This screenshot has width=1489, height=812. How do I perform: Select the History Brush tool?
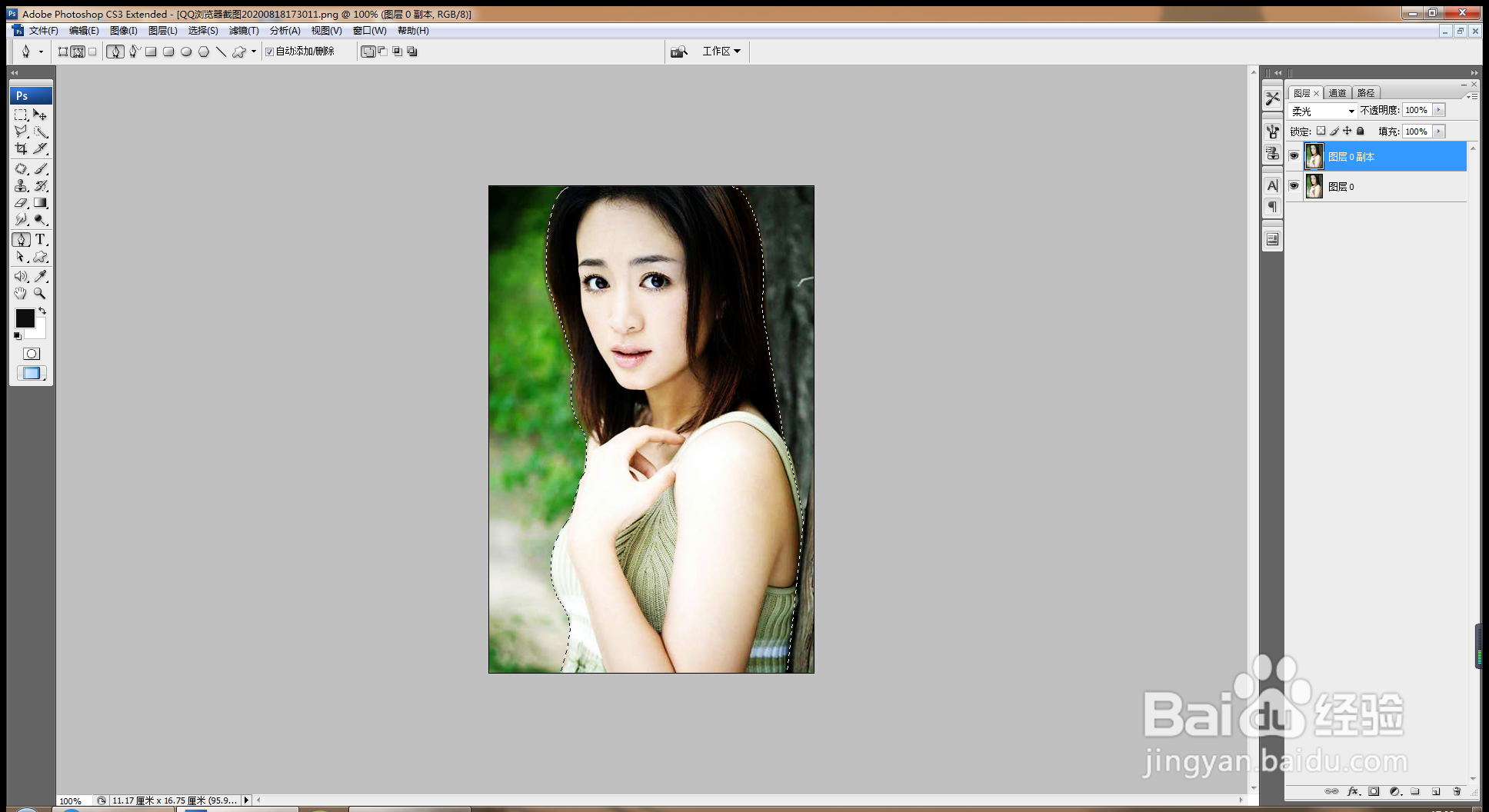pos(40,185)
